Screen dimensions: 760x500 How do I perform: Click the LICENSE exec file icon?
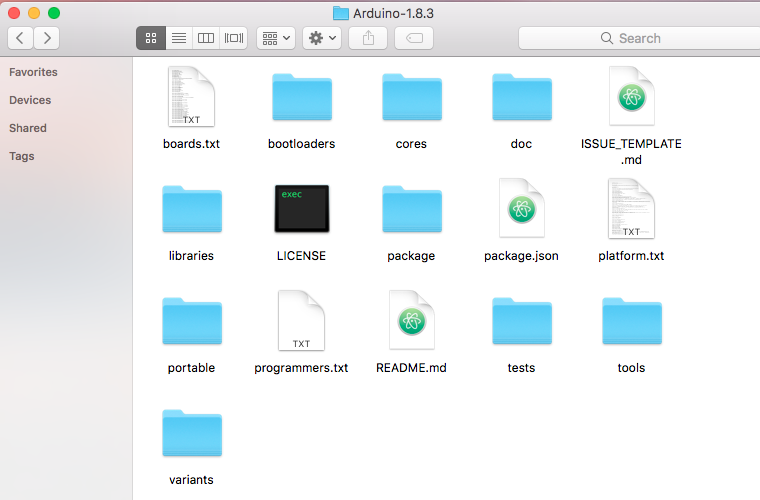[x=302, y=209]
